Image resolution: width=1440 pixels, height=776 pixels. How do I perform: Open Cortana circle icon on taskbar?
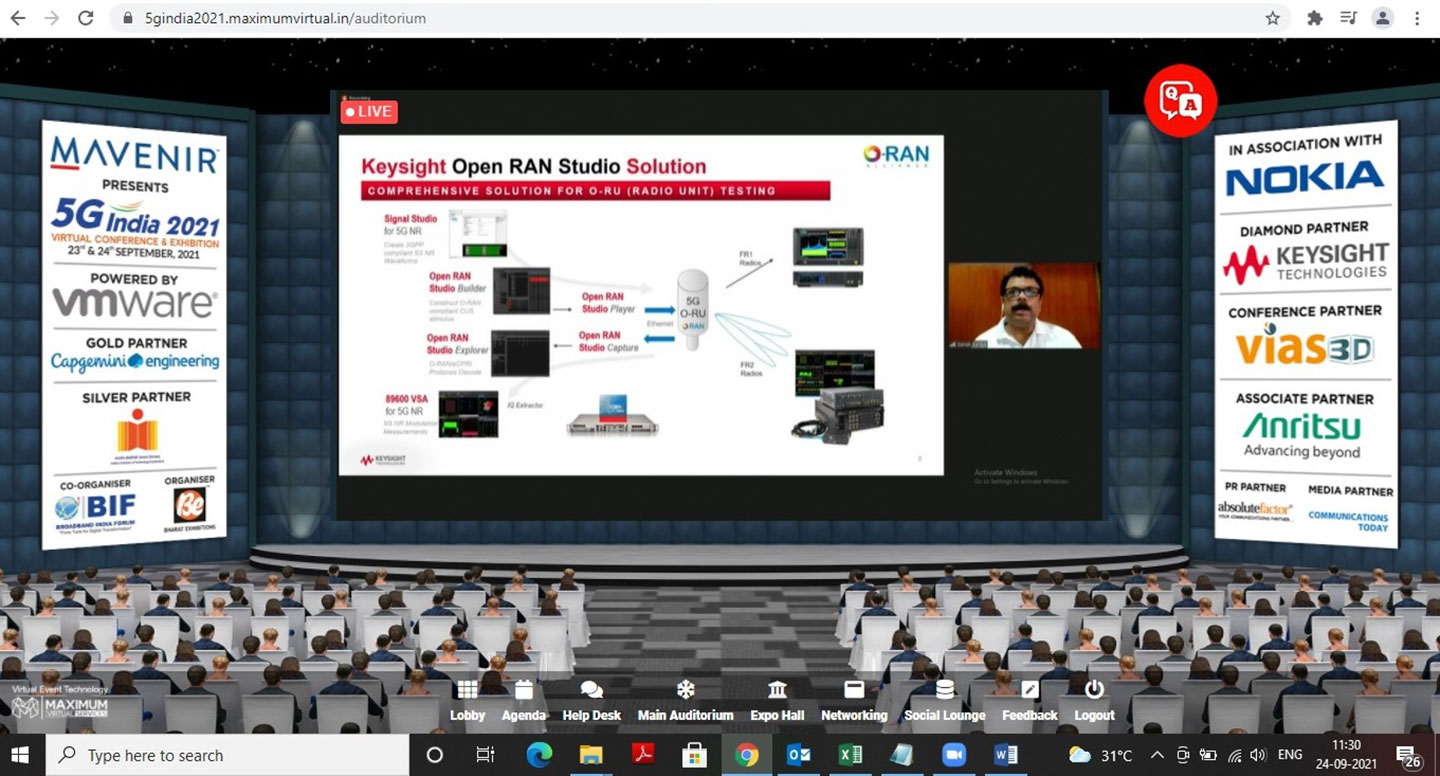434,755
